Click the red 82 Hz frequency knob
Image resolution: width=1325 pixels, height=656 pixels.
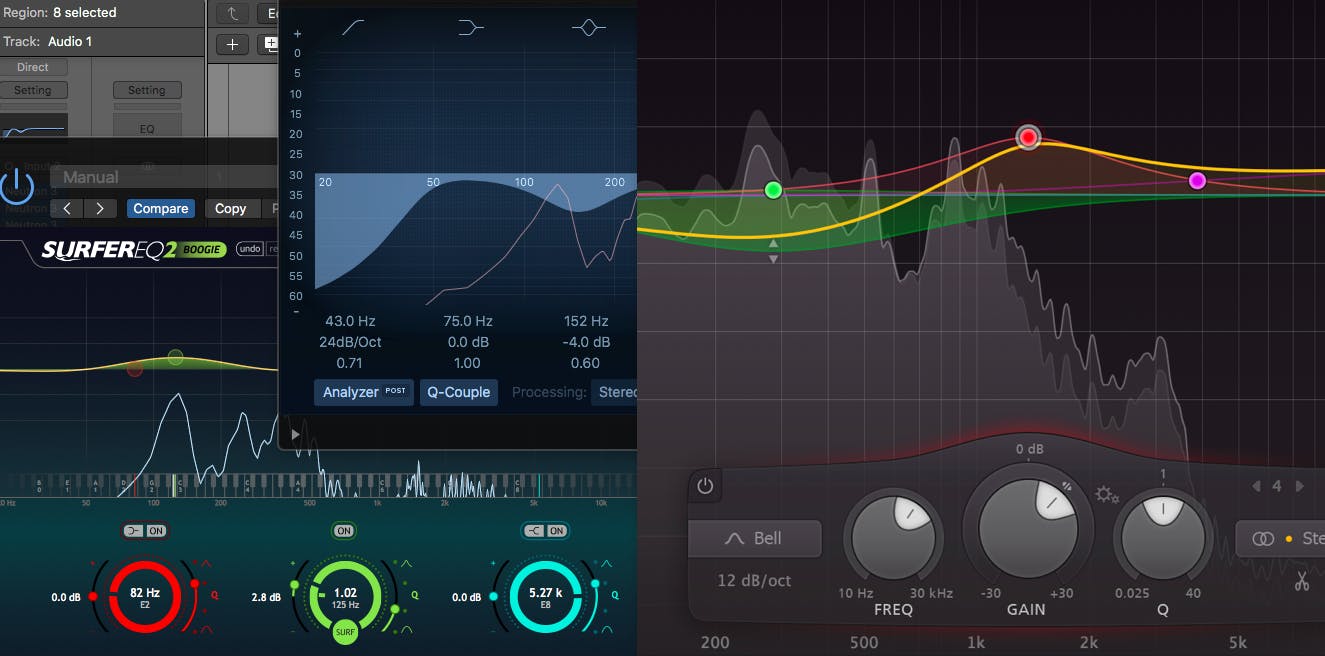coord(145,596)
